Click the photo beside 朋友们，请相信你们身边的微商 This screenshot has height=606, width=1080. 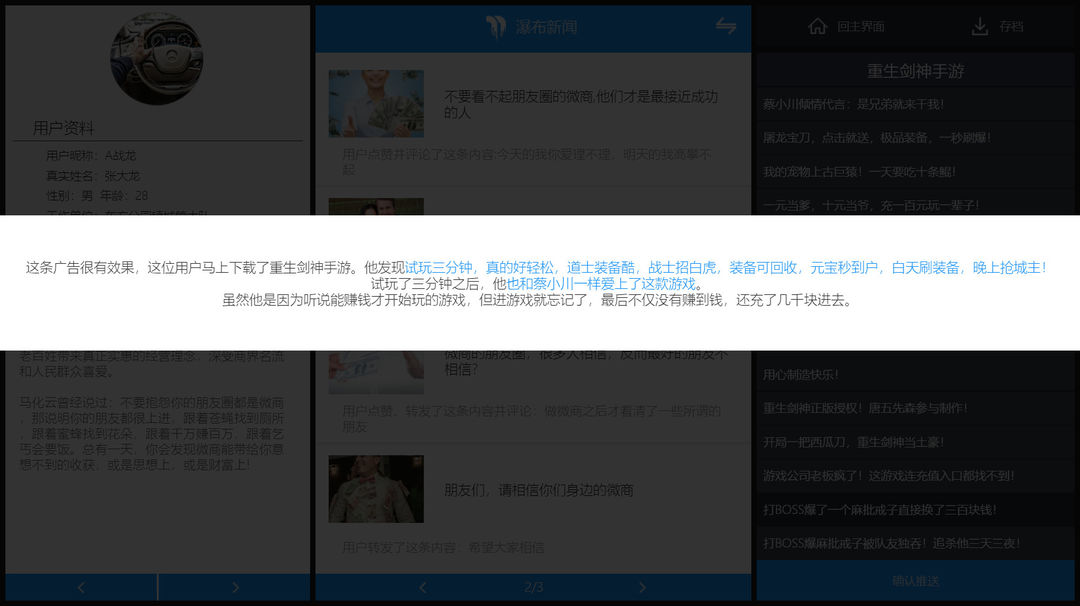(375, 489)
